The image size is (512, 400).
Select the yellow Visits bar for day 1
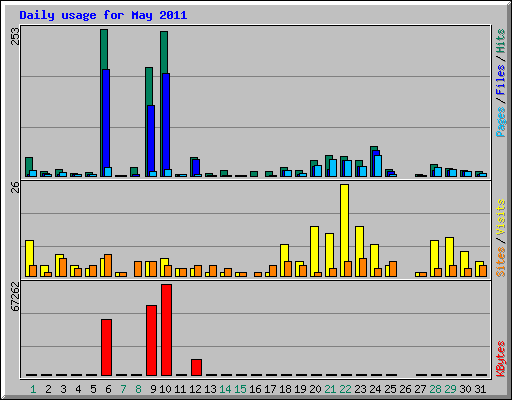coord(29,253)
